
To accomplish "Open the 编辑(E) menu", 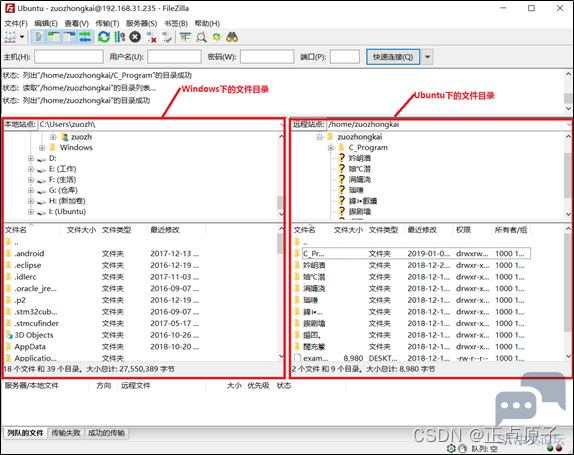I will pos(46,24).
